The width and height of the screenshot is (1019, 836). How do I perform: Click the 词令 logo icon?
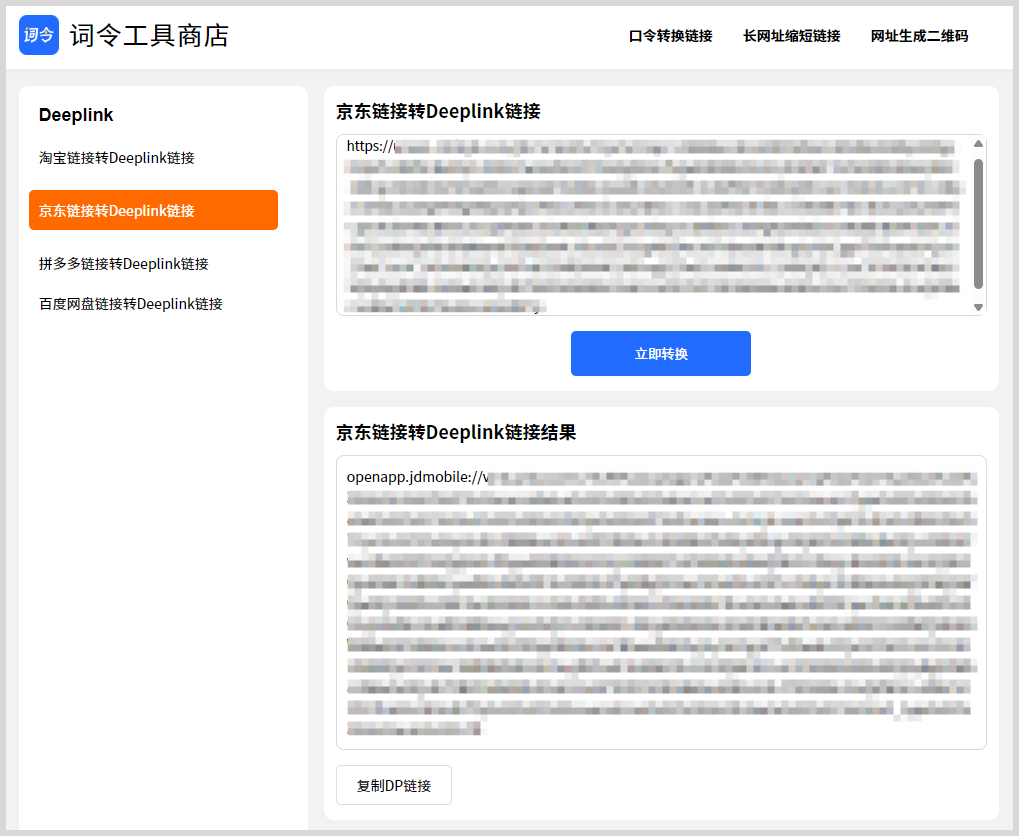click(39, 35)
